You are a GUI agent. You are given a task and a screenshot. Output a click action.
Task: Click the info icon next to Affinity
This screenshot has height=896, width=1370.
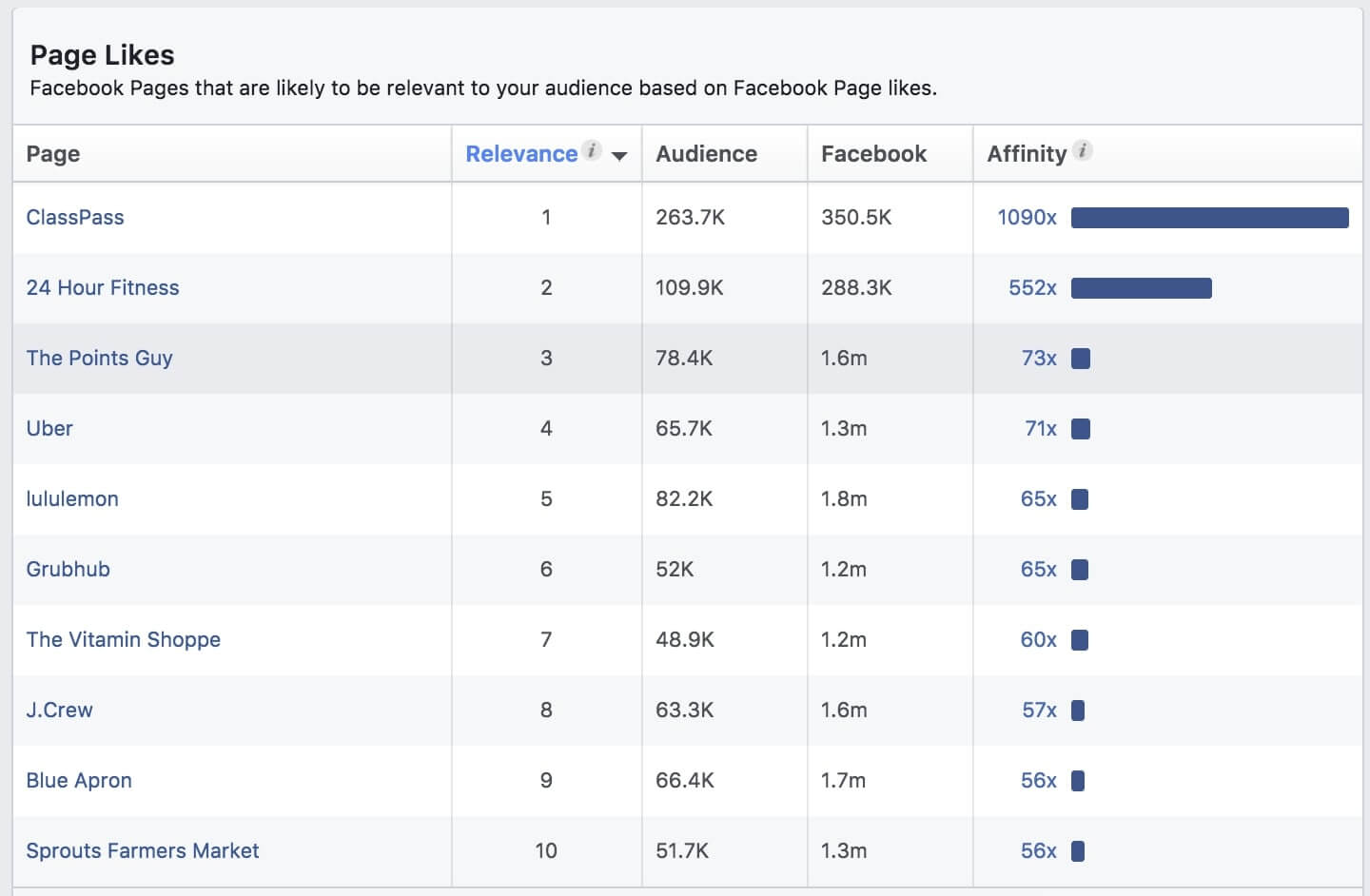[1083, 150]
